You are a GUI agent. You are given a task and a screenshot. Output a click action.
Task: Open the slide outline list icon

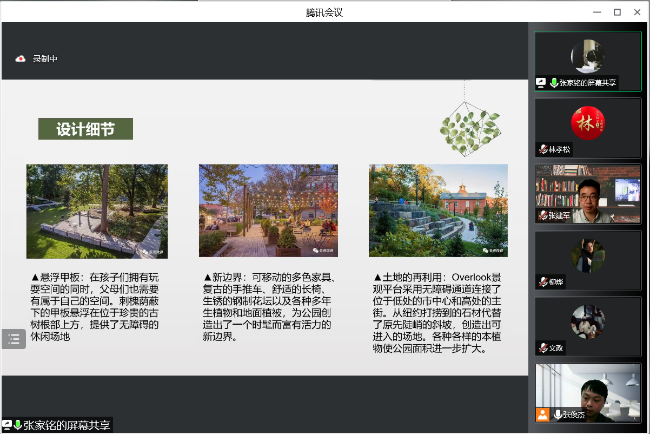(x=13, y=339)
